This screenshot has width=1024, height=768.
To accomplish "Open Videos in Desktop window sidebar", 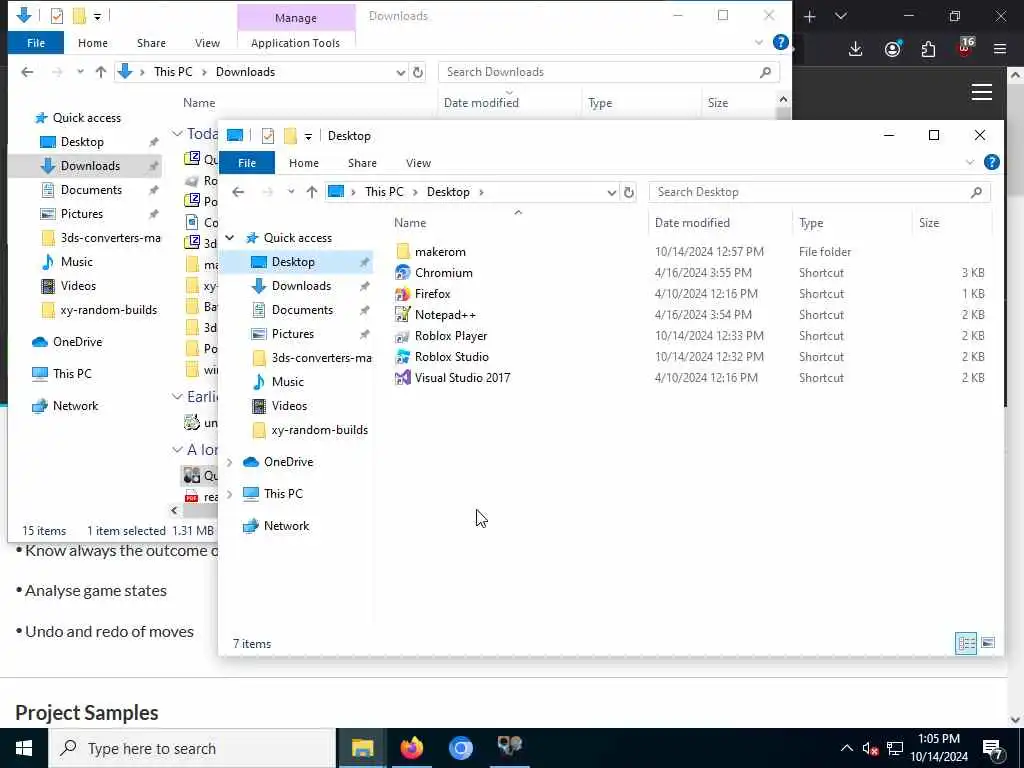I will point(289,406).
